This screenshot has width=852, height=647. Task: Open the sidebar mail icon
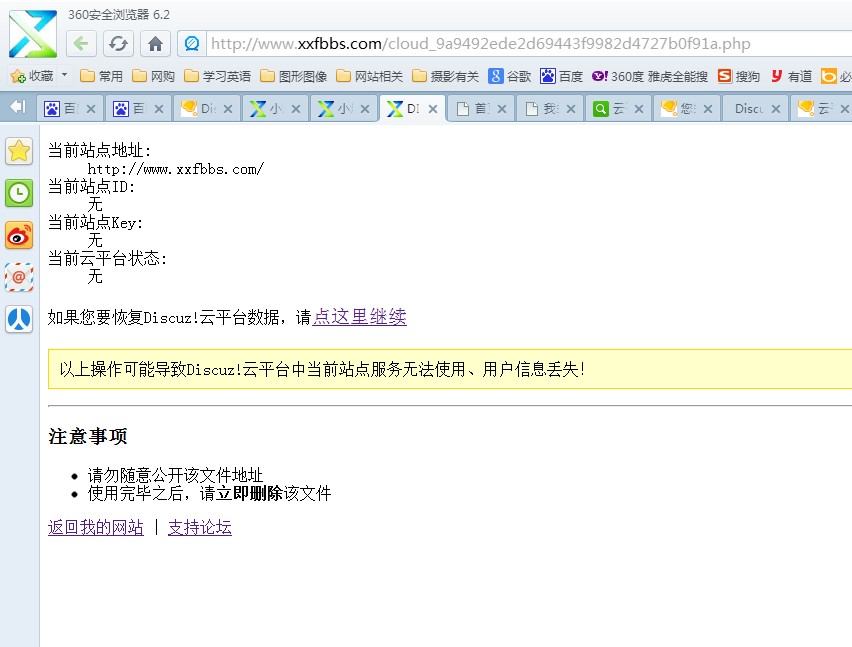[19, 277]
